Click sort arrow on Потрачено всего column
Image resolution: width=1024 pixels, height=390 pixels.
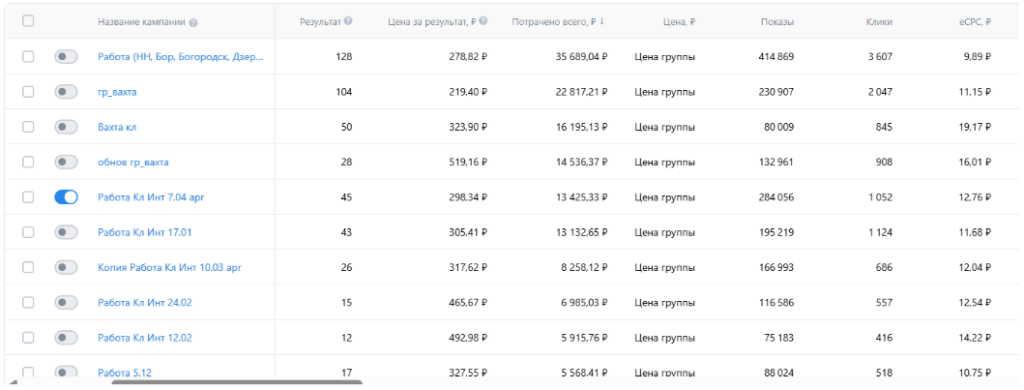pos(601,22)
